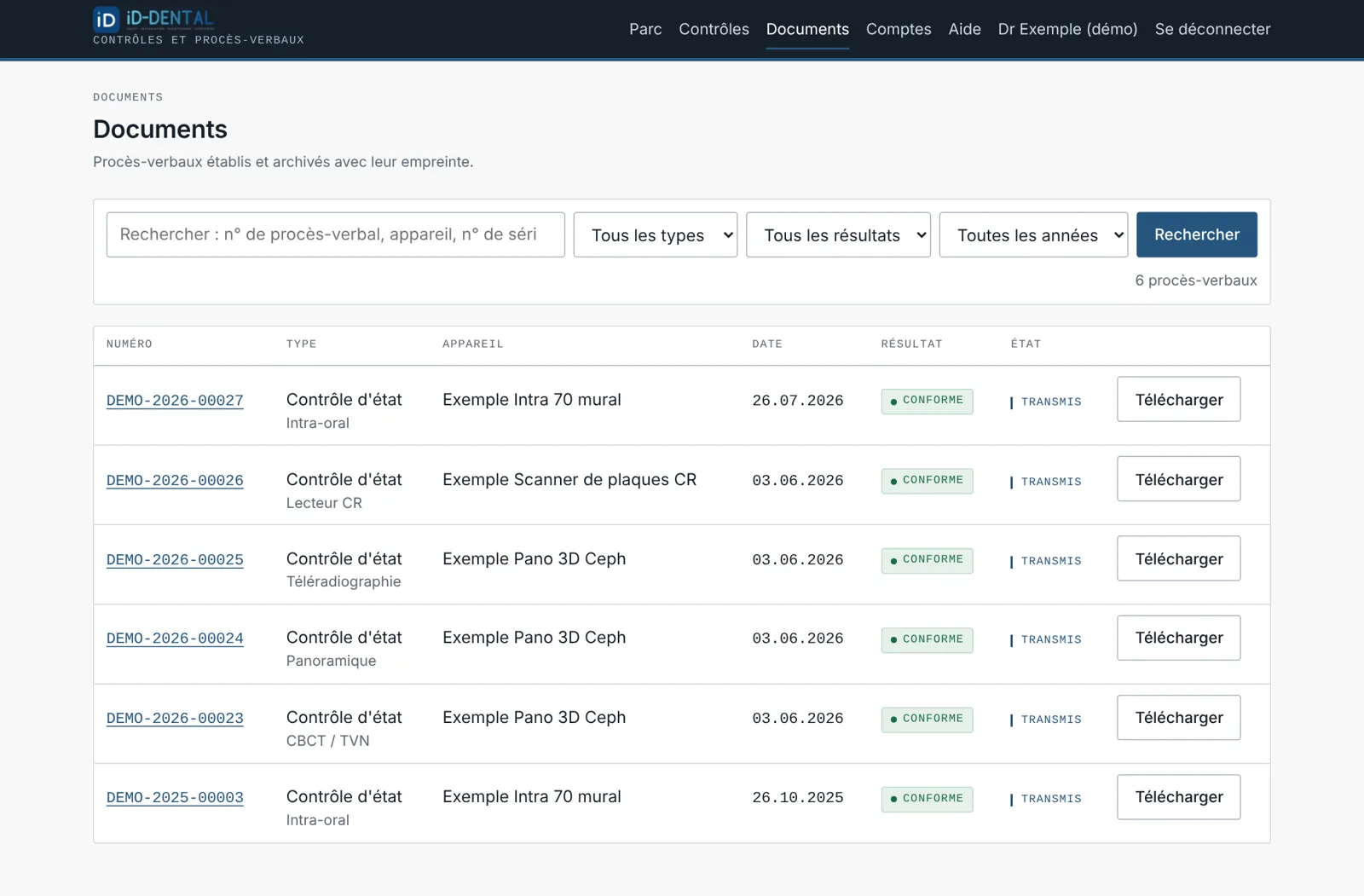
Task: Expand the Tous les résultats dropdown
Action: point(838,234)
